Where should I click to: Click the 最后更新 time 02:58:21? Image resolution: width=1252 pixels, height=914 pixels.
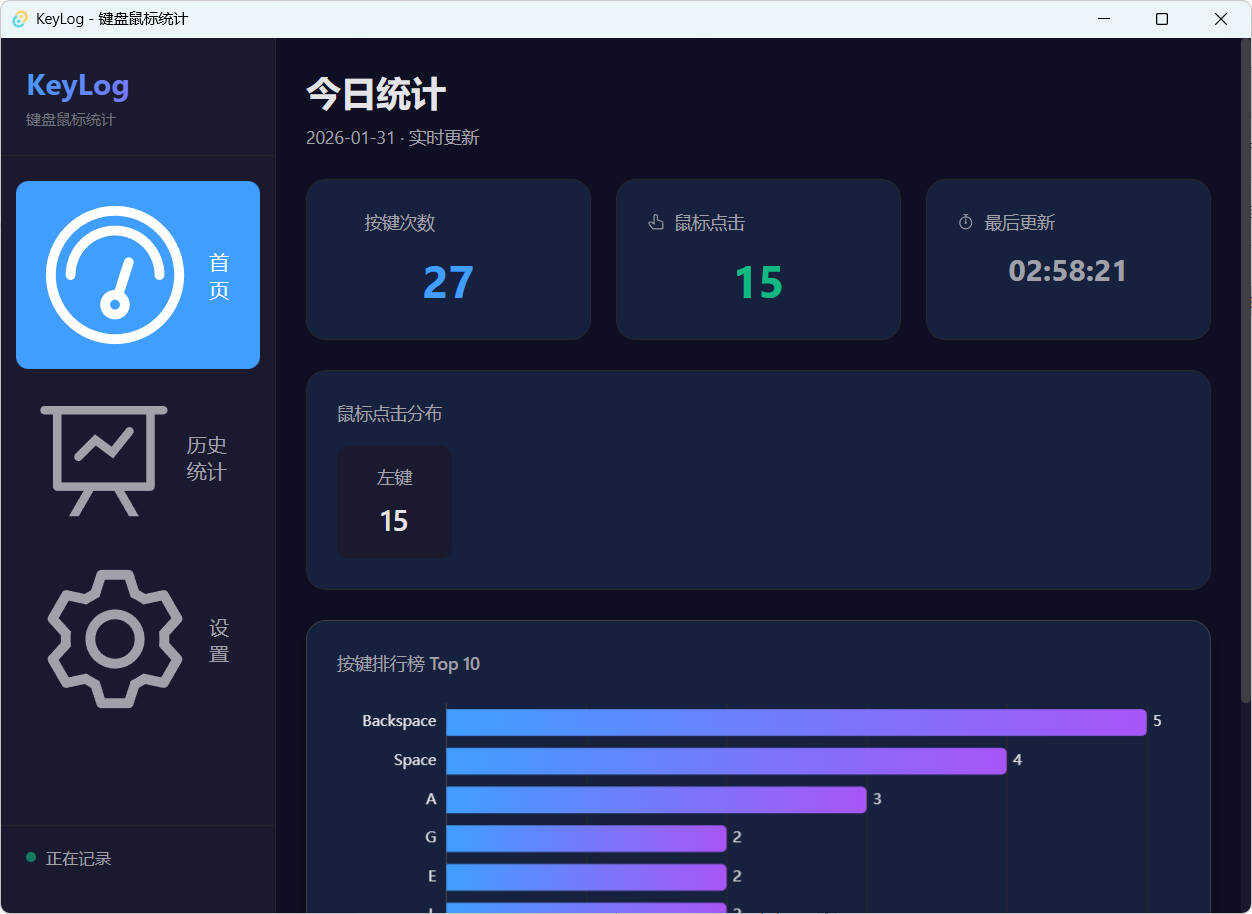pos(1067,270)
